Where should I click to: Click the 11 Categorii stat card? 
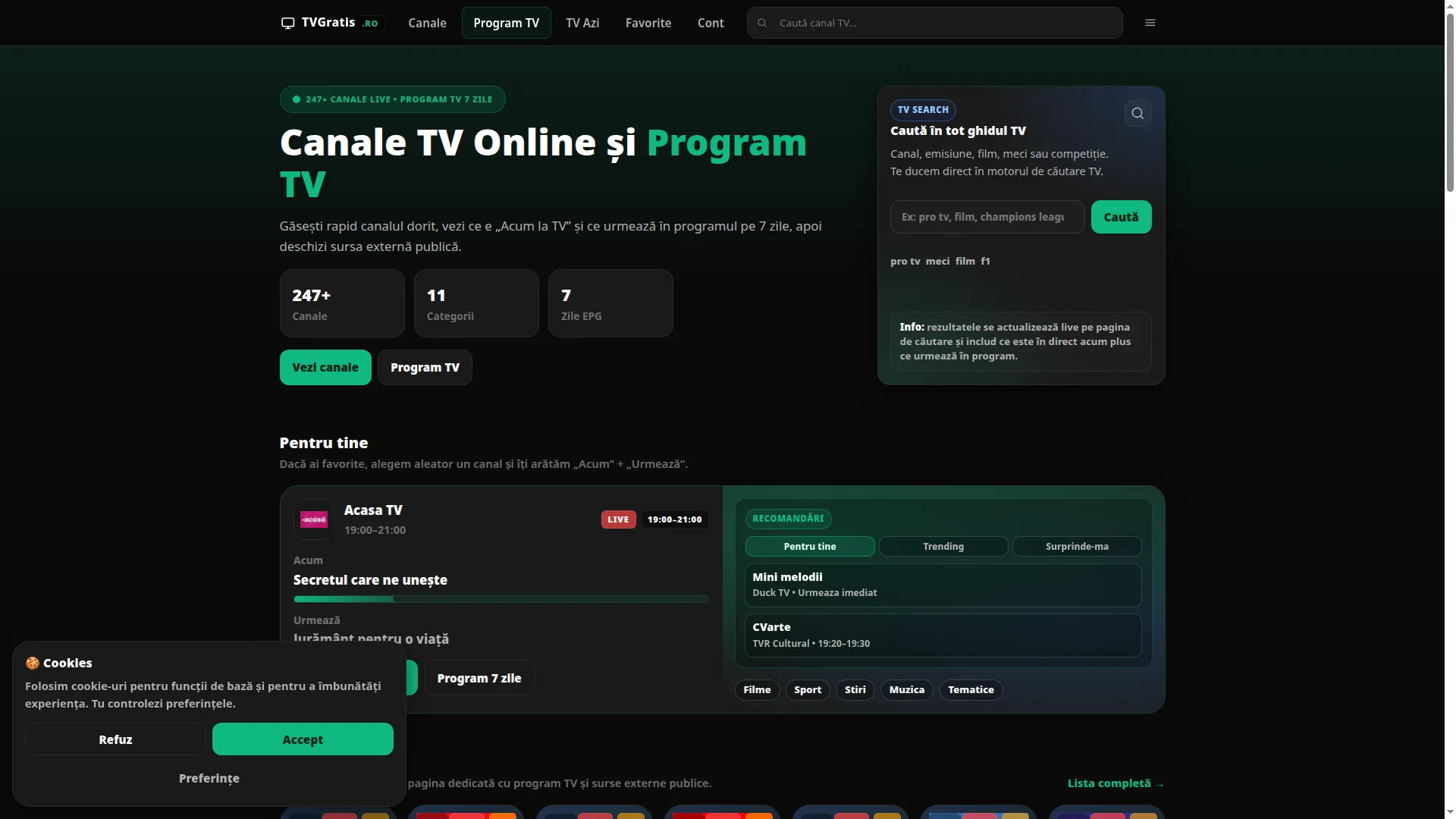476,303
